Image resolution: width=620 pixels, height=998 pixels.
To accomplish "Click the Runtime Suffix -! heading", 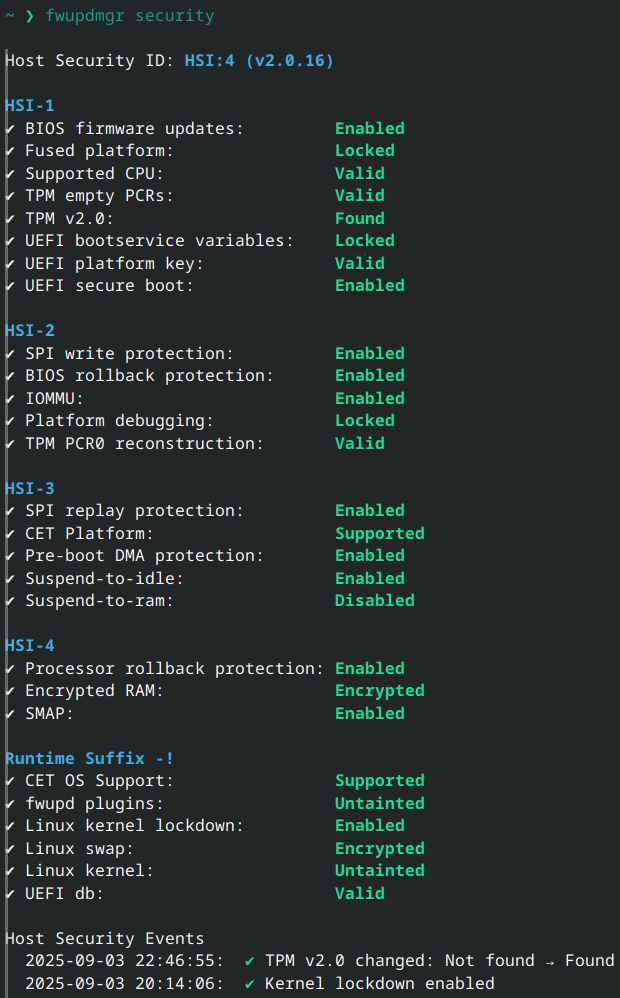I will tap(90, 758).
